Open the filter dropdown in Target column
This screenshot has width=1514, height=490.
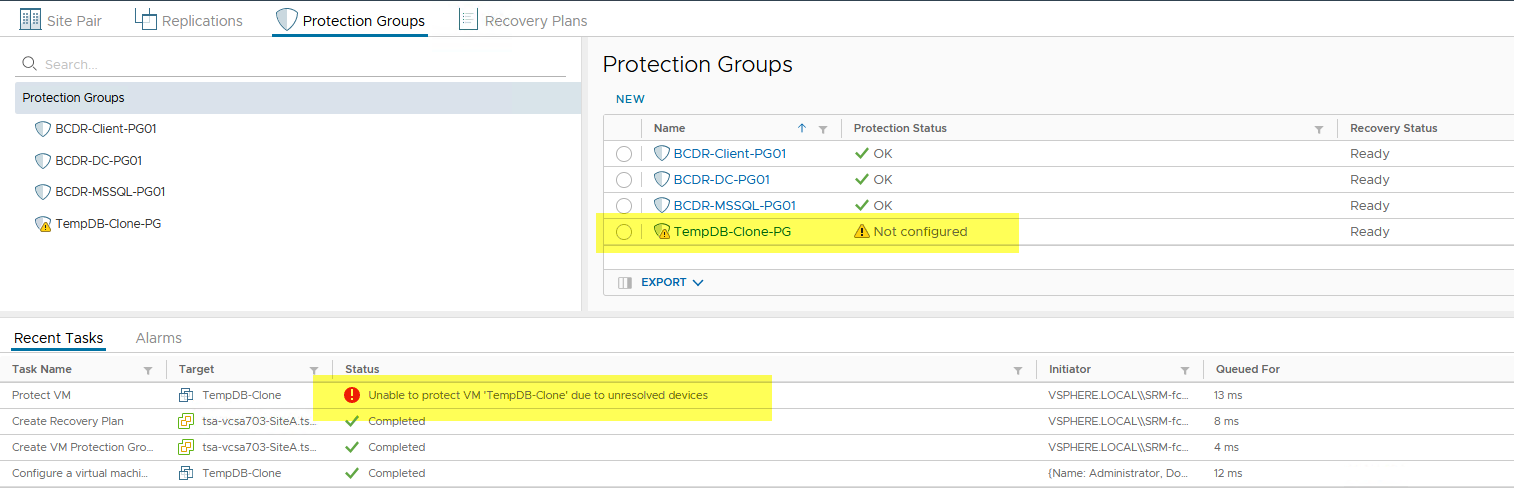coord(314,370)
